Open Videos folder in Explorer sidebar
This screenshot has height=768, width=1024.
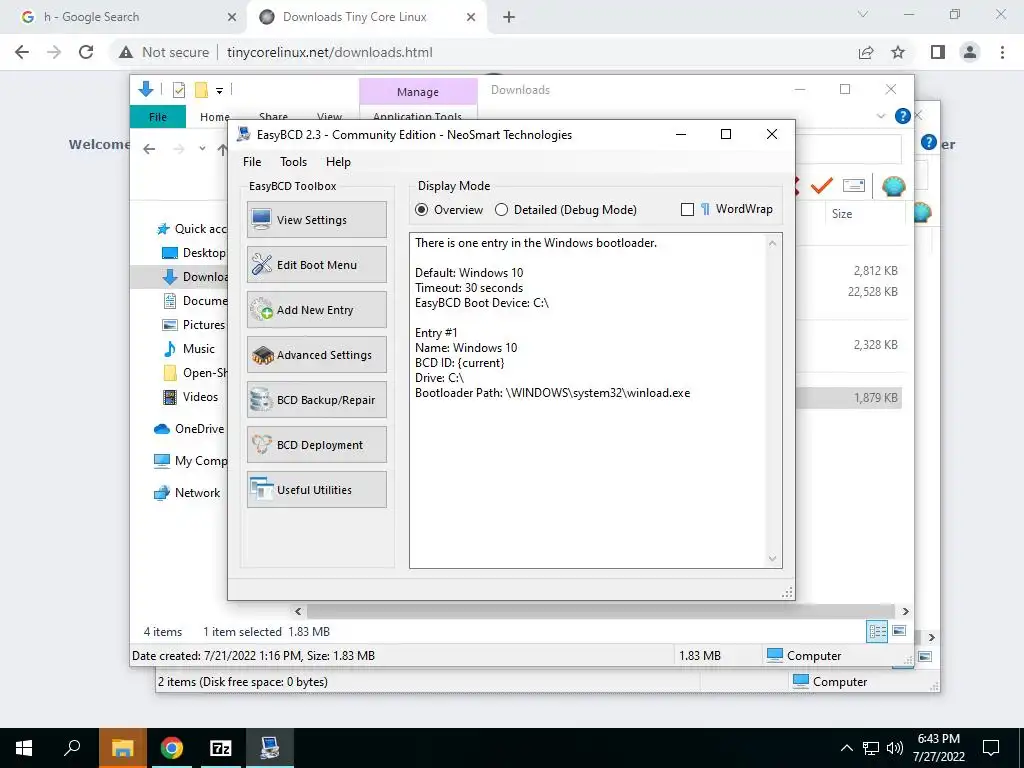[x=190, y=396]
